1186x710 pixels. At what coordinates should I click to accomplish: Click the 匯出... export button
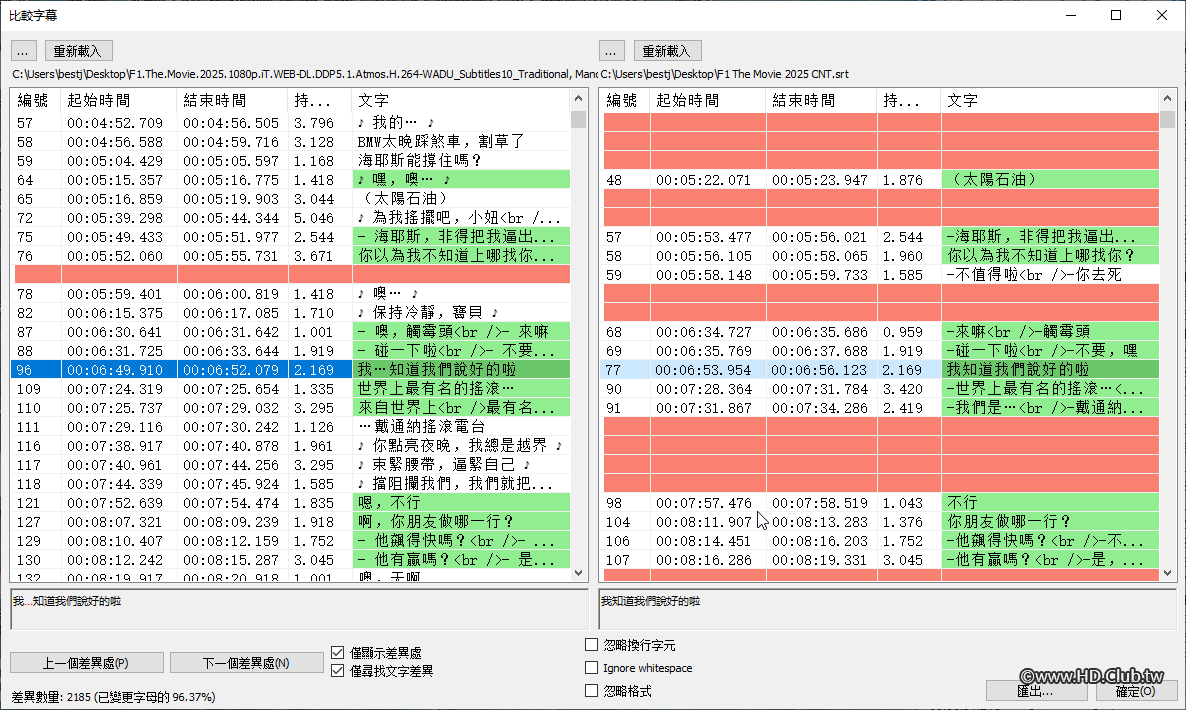coord(1035,690)
